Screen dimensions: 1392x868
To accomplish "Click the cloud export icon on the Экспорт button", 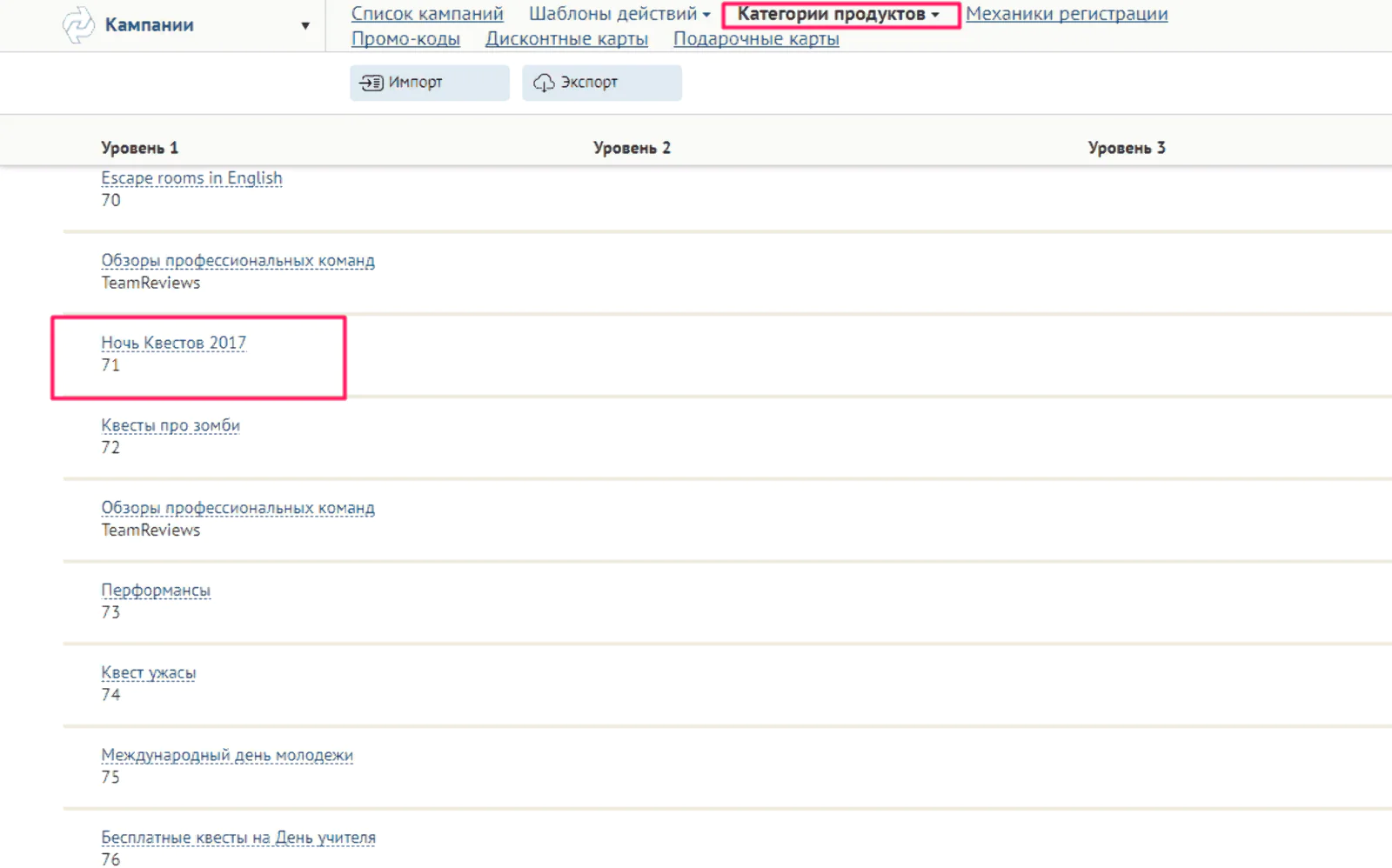I will 544,83.
